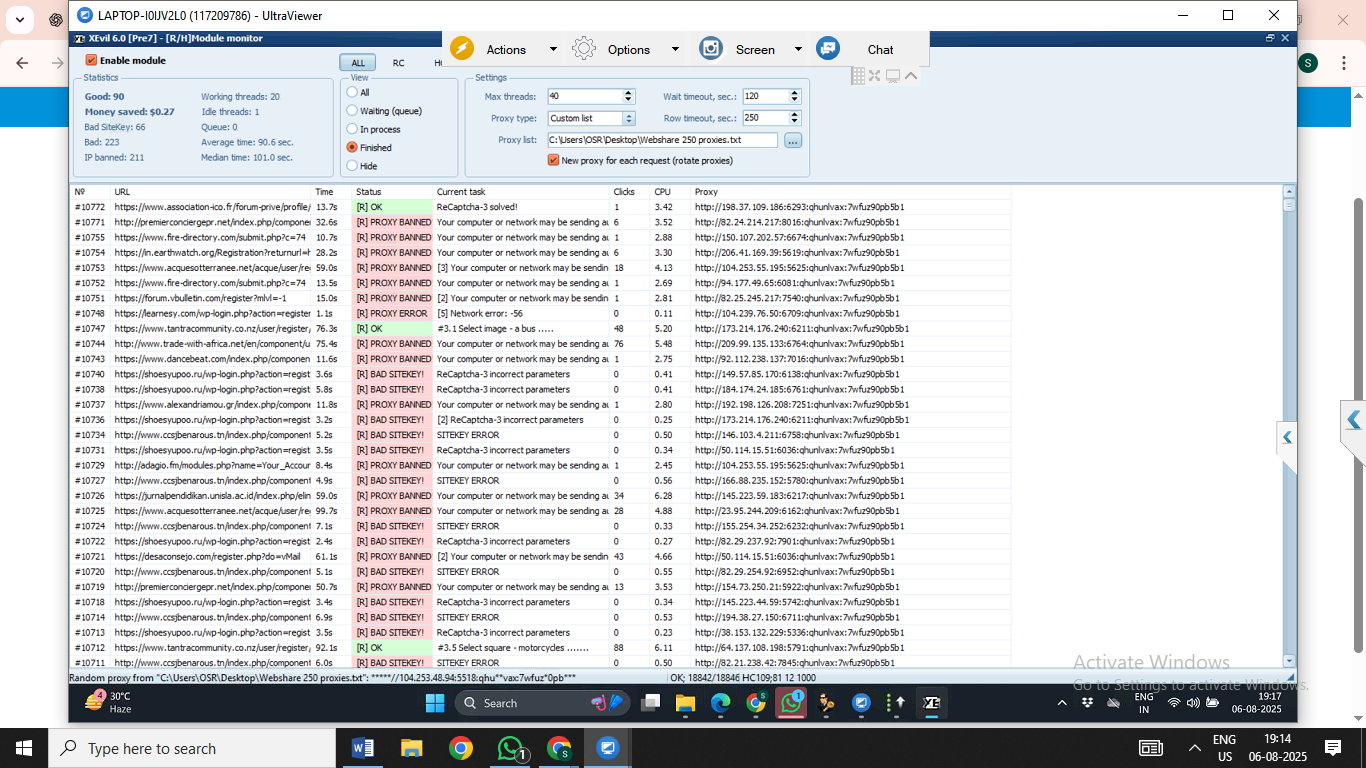The width and height of the screenshot is (1366, 768).
Task: Click the monitor icon below the toolbar
Action: click(893, 76)
